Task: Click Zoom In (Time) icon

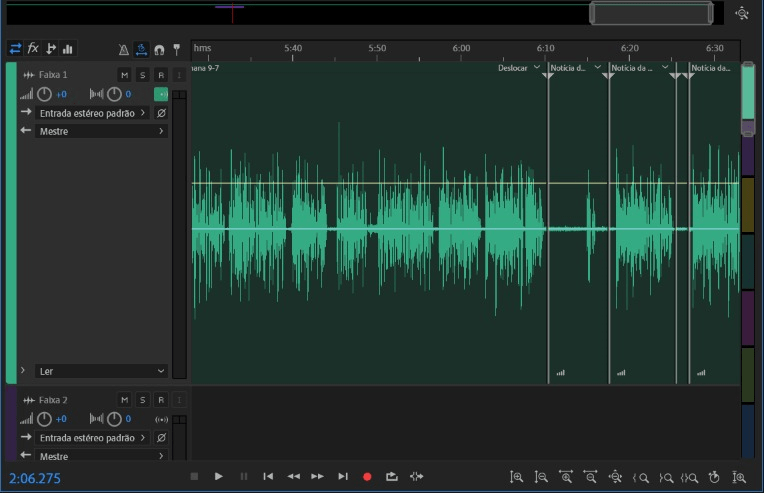Action: 566,477
